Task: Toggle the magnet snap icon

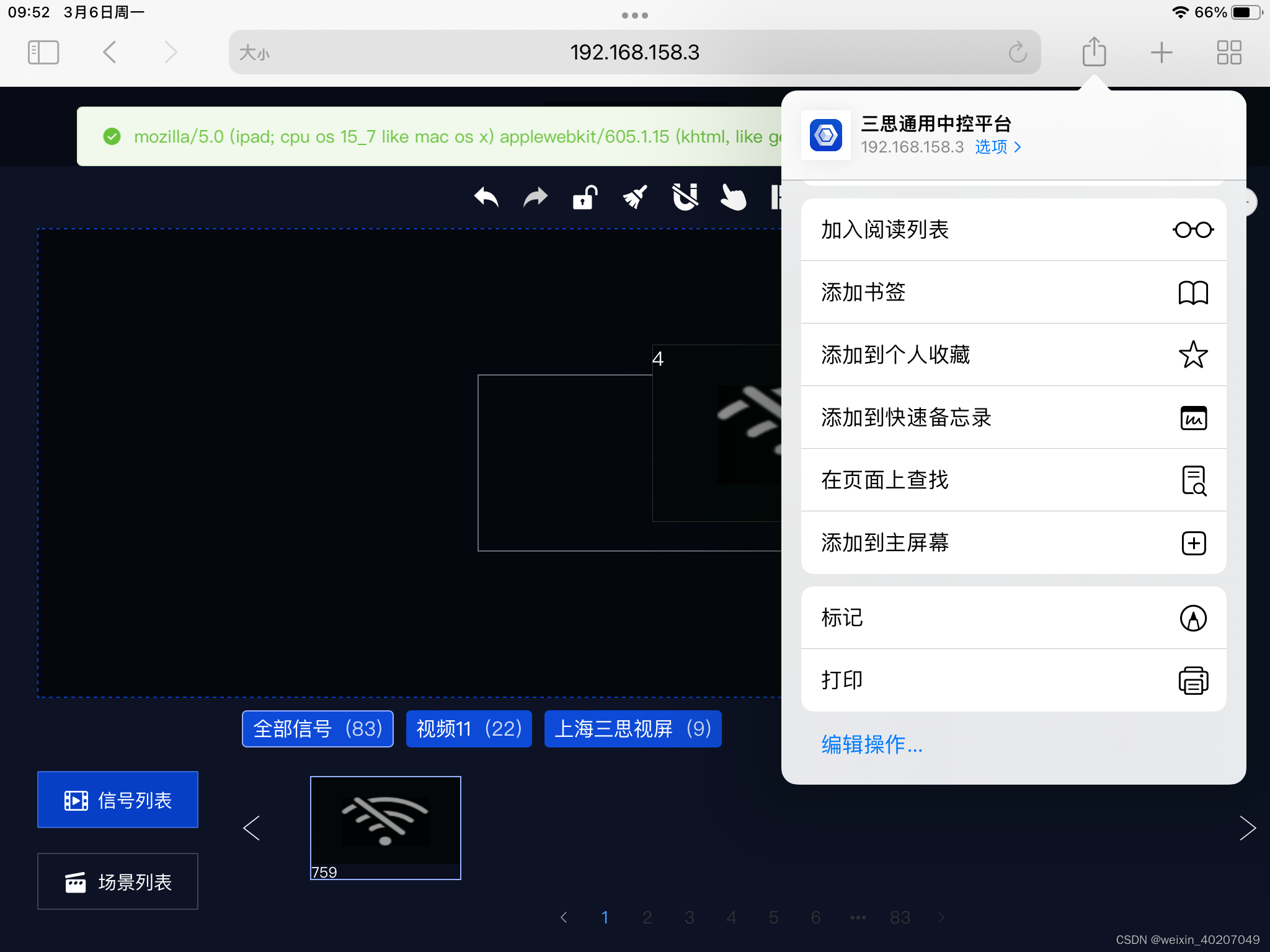Action: [685, 198]
